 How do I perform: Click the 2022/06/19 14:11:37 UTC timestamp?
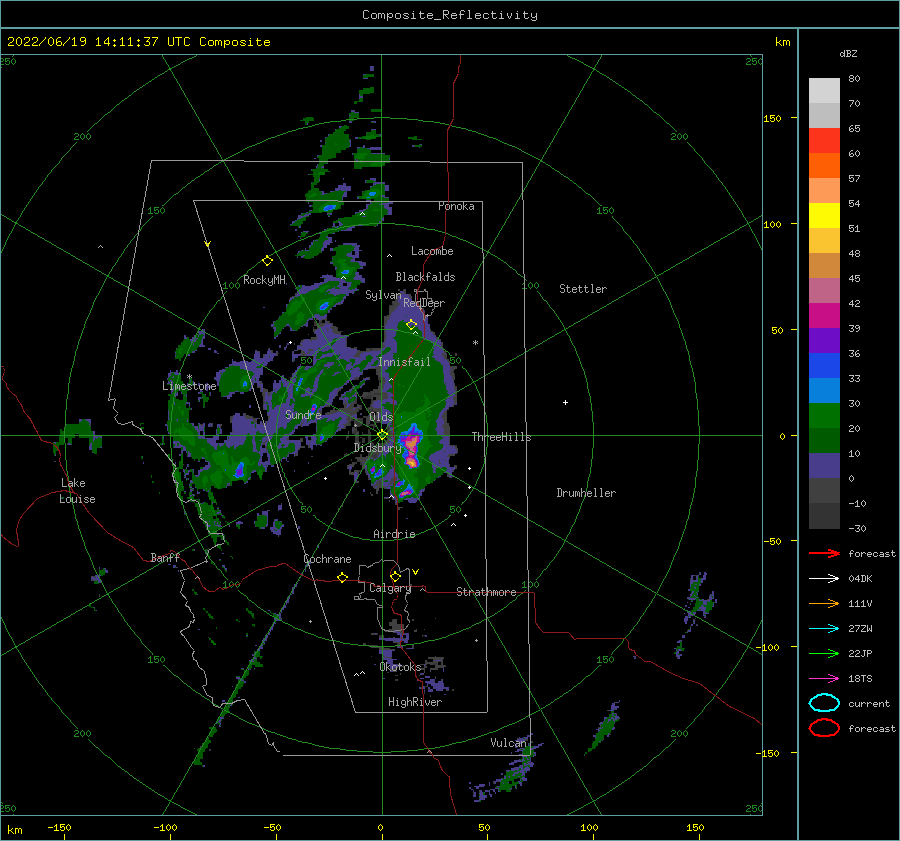(87, 42)
